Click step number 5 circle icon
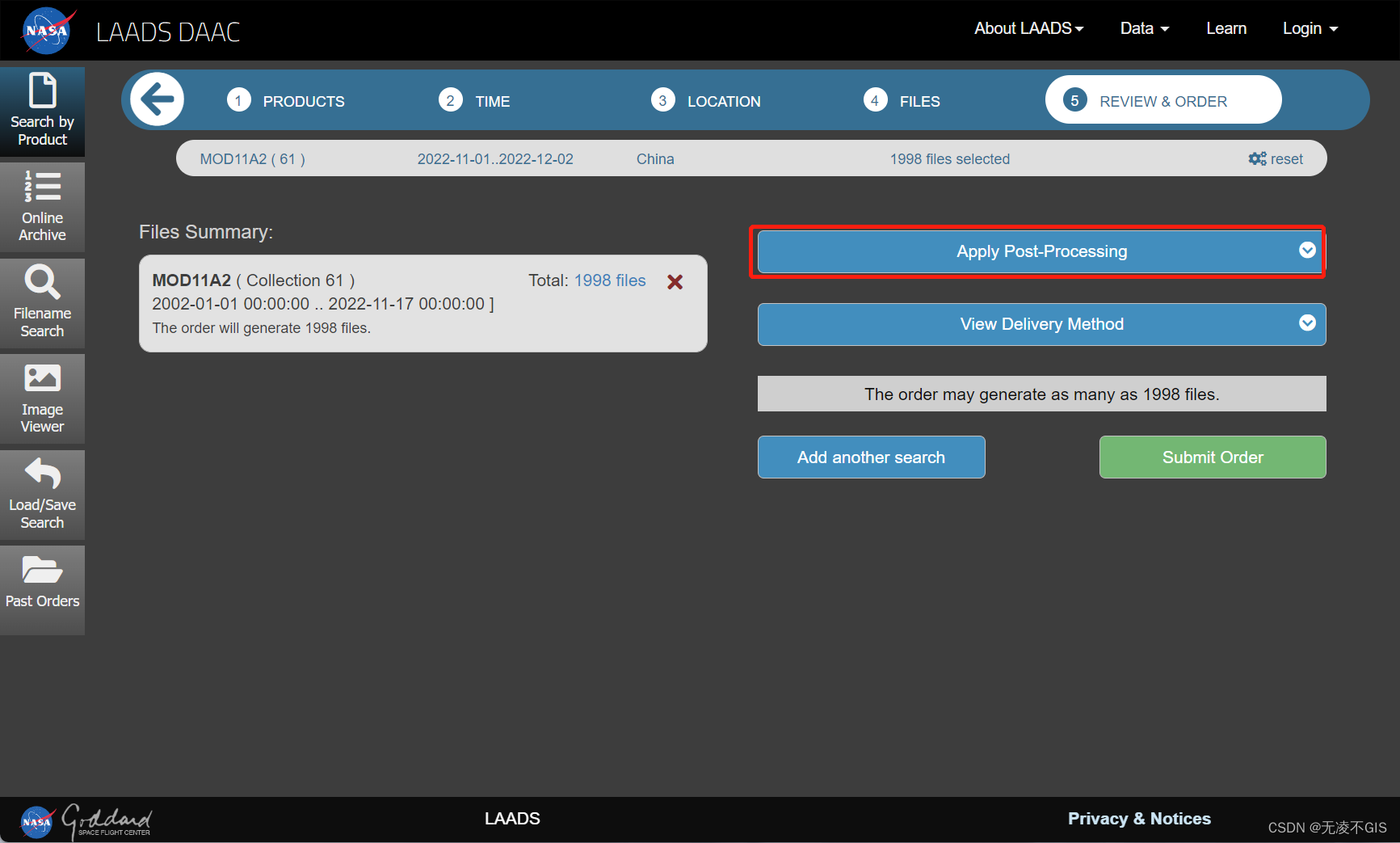The width and height of the screenshot is (1400, 843). 1074,100
